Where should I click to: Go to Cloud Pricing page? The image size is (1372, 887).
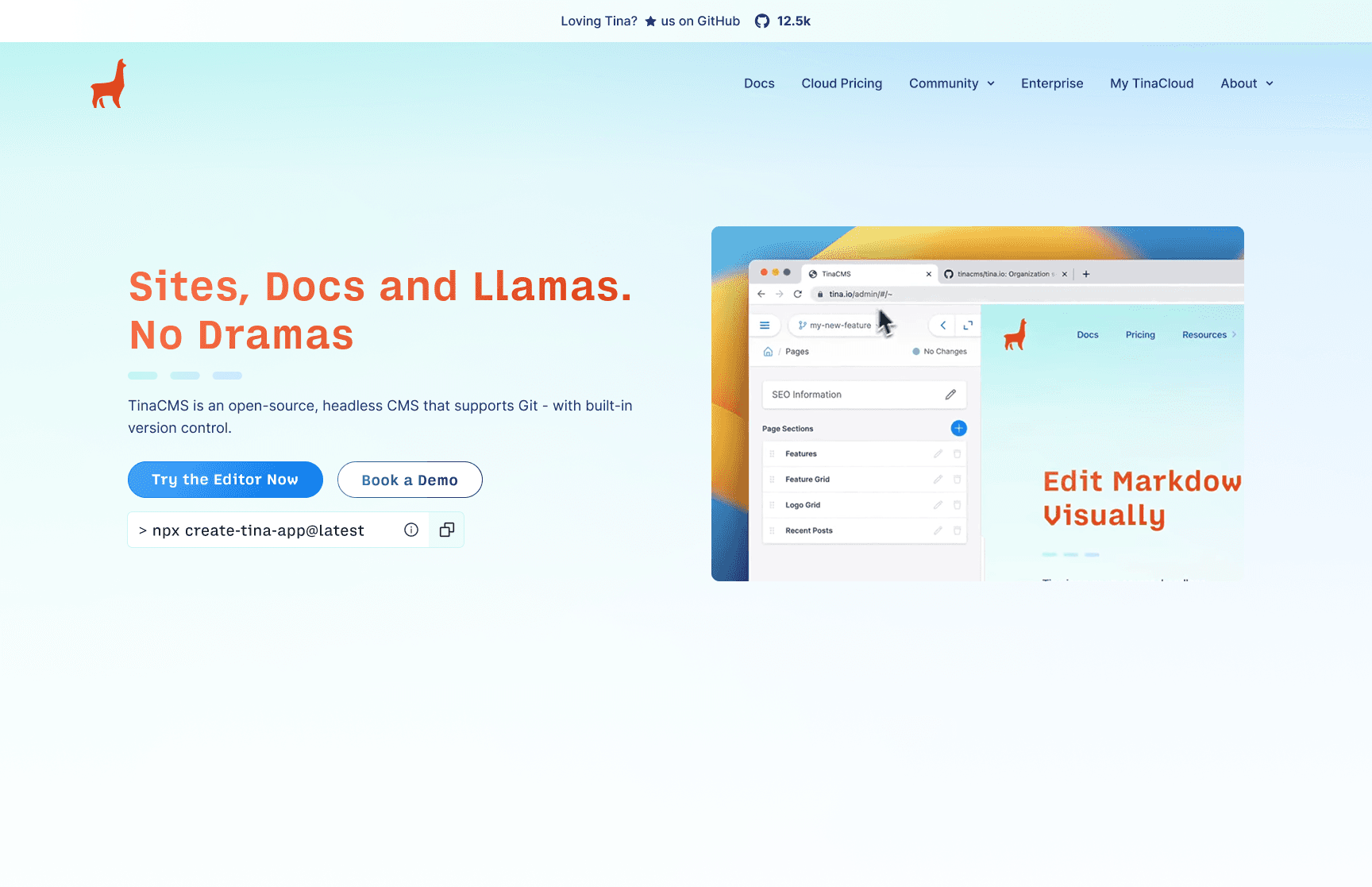[x=842, y=83]
